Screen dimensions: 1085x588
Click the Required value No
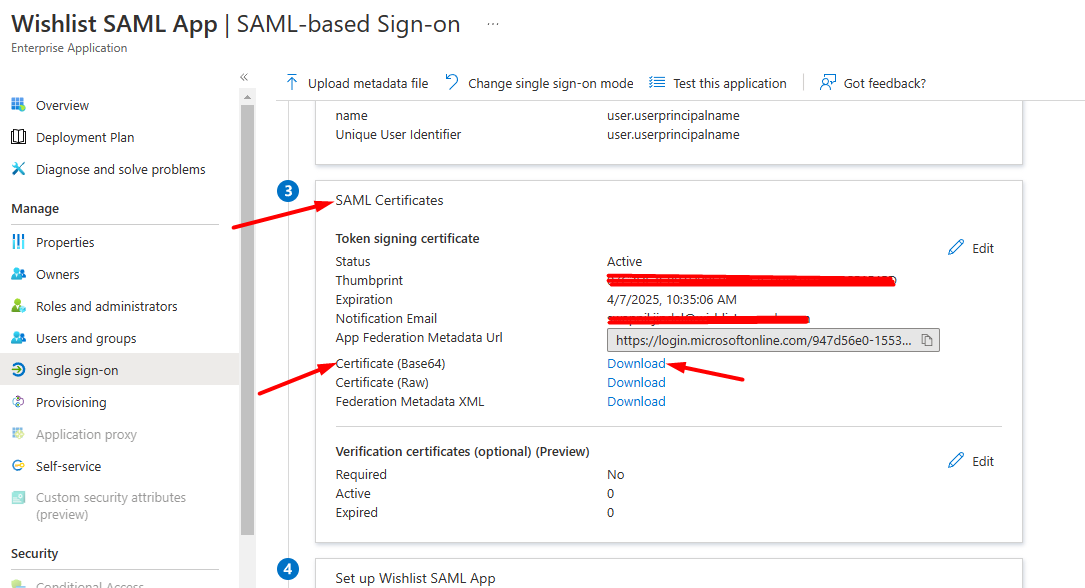[x=615, y=475]
